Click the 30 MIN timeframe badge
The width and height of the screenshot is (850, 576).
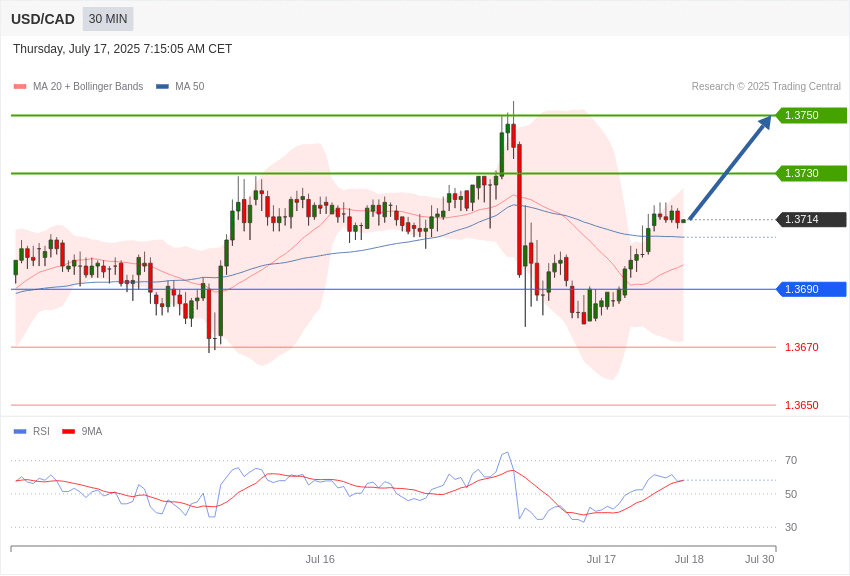pos(108,19)
